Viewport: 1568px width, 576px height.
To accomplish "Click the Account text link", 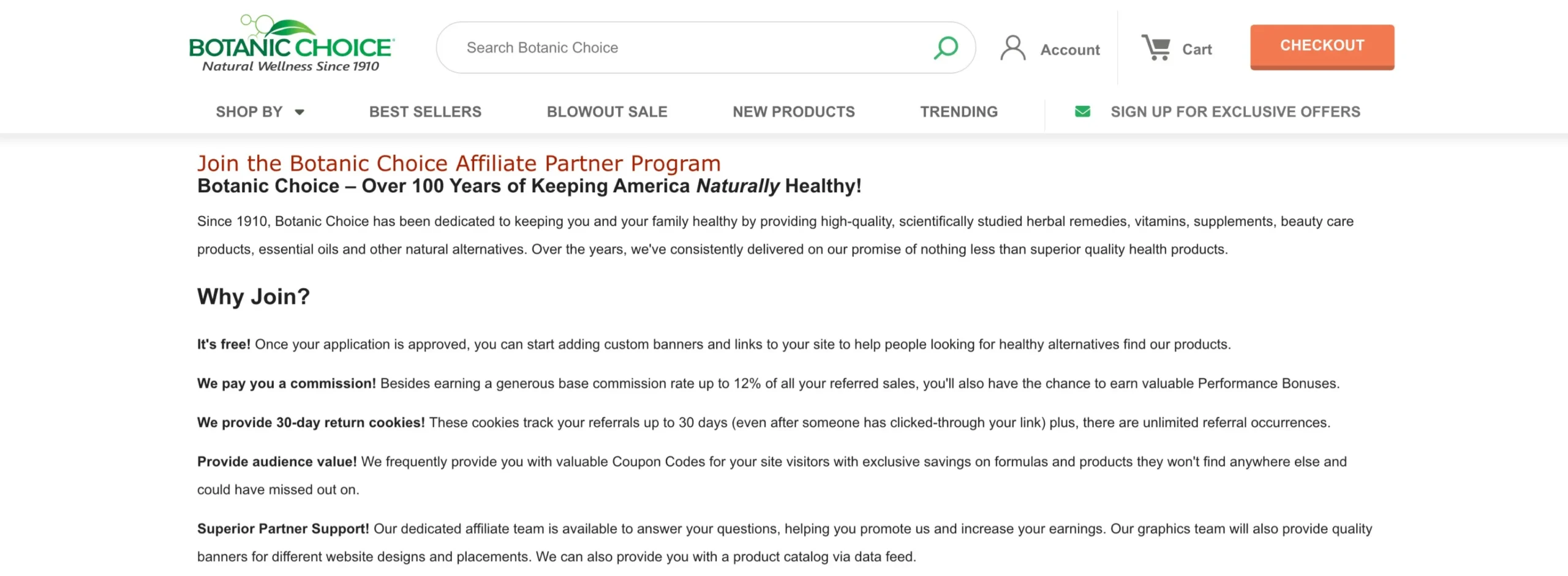I will (1069, 50).
